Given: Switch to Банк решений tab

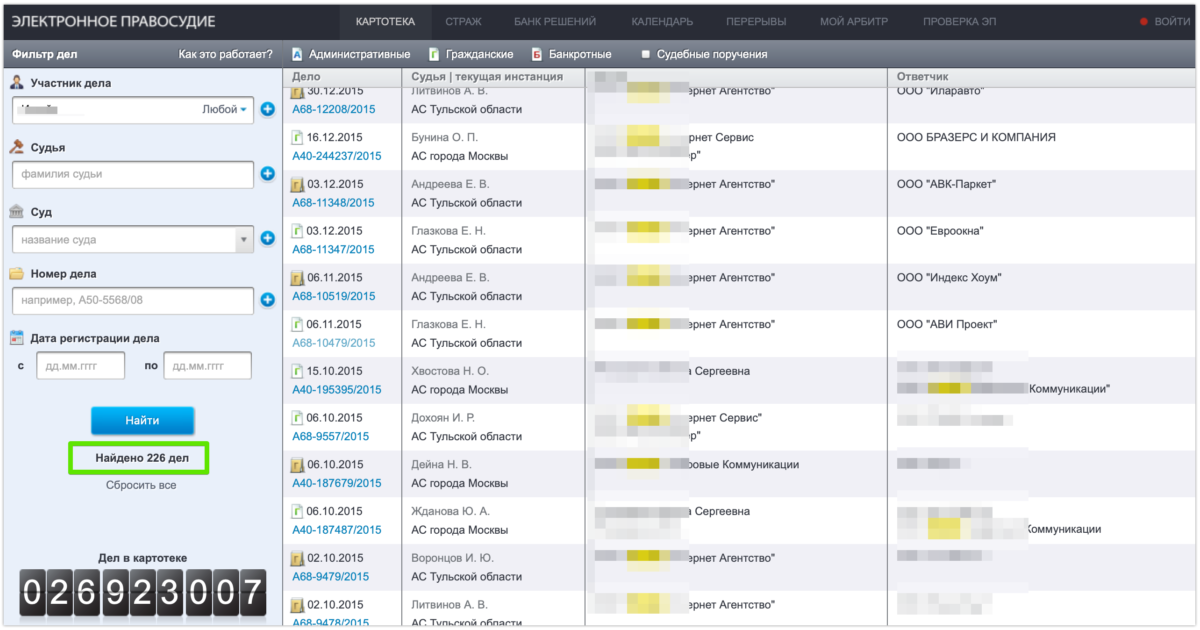Looking at the screenshot, I should 555,21.
